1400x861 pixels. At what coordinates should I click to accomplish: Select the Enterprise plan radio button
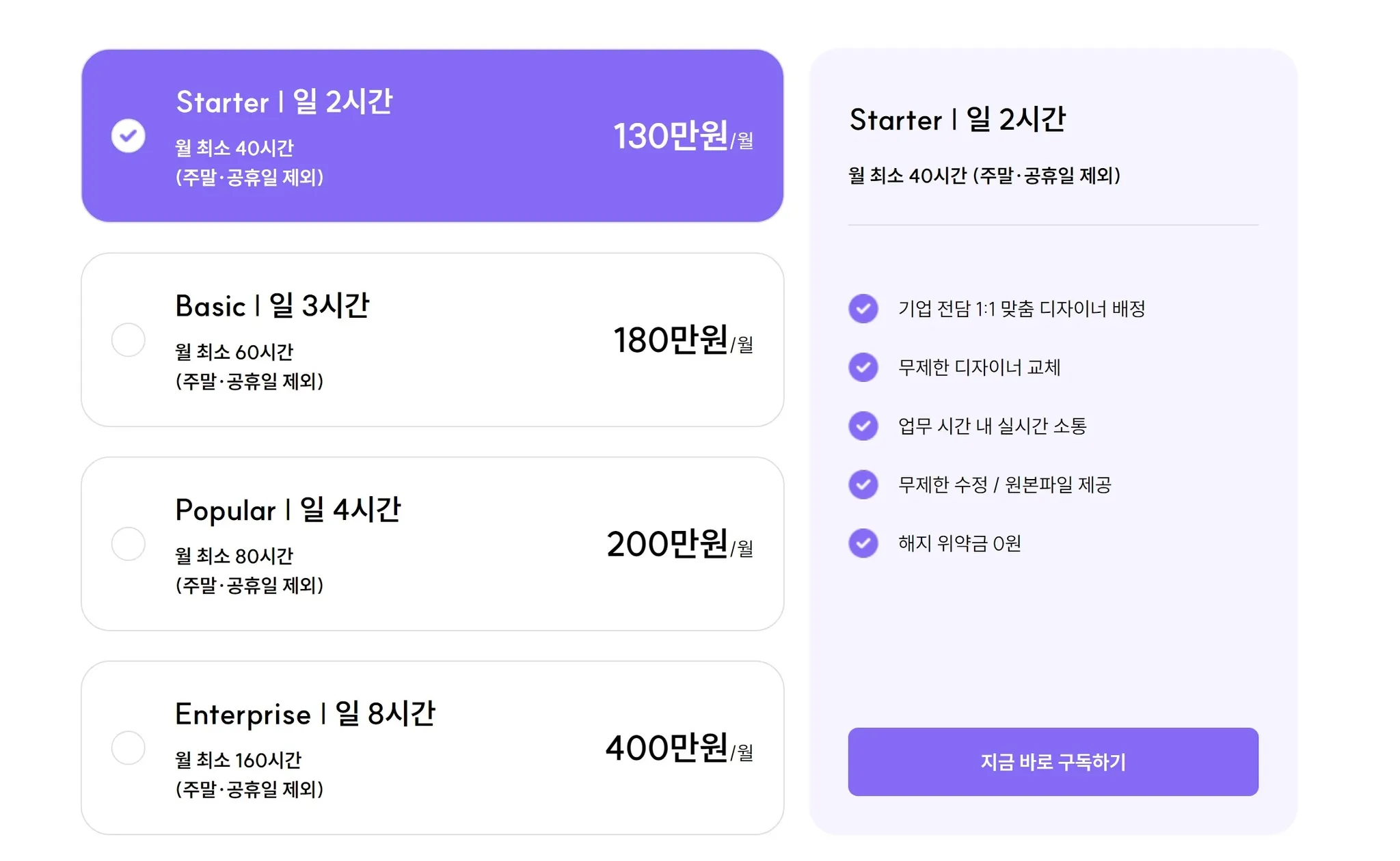[x=129, y=748]
